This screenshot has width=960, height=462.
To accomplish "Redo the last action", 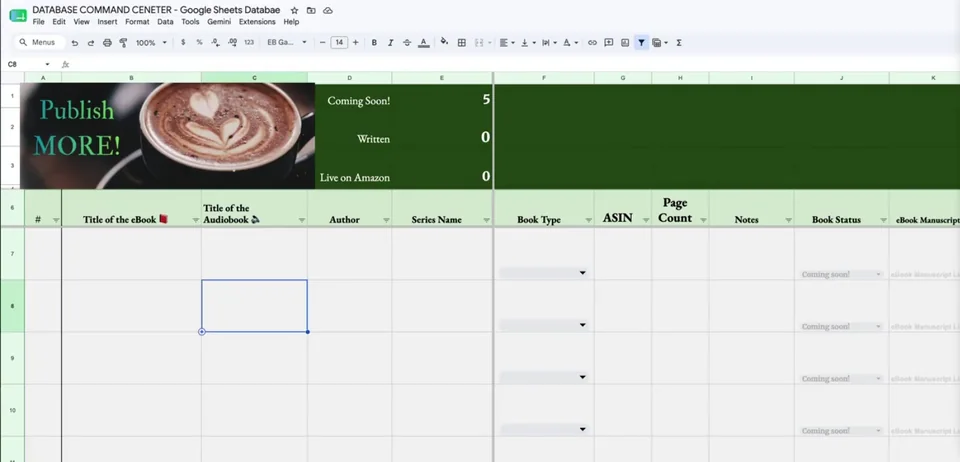I will click(91, 43).
